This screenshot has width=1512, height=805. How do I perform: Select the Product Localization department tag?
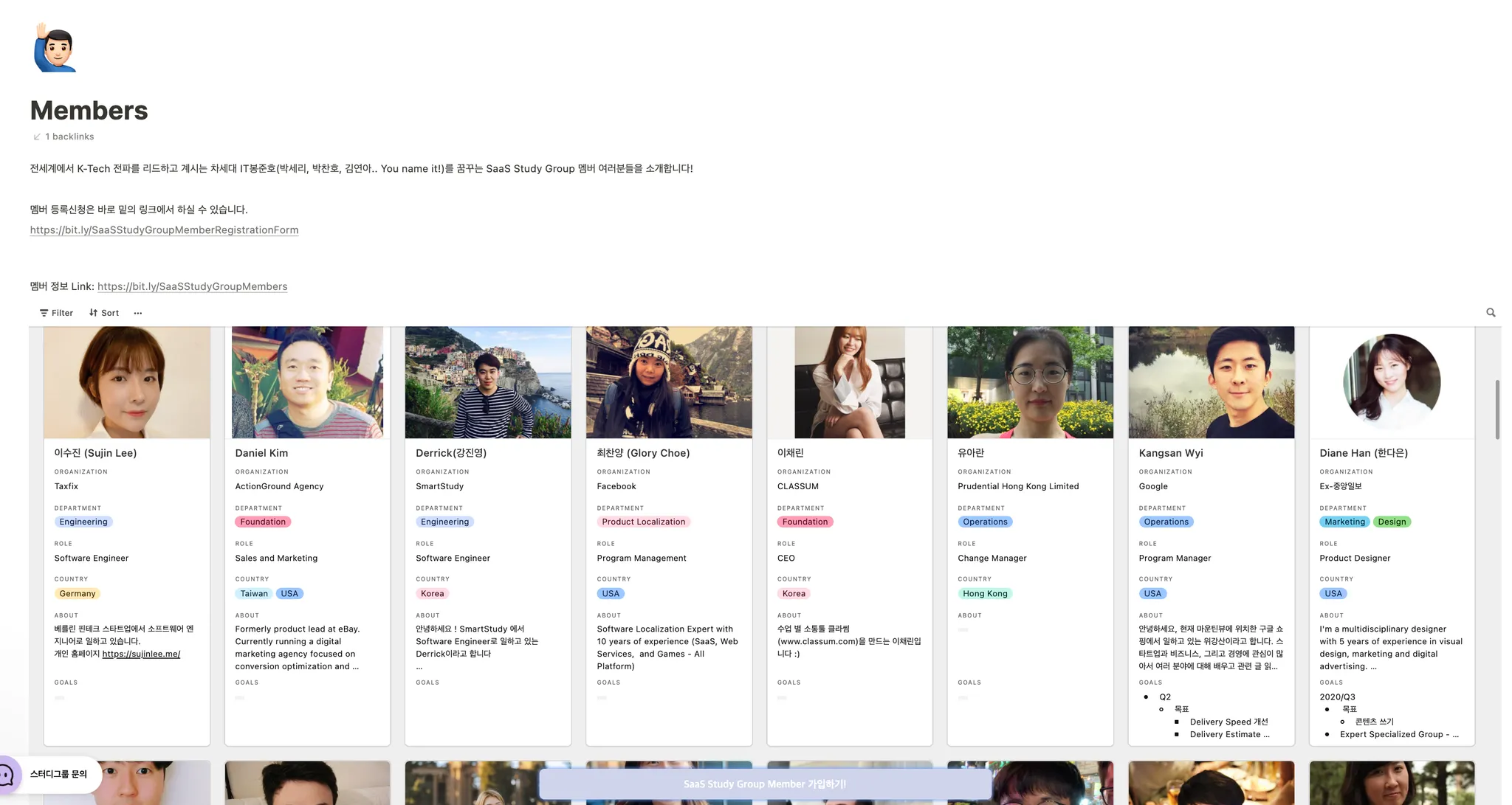point(643,522)
